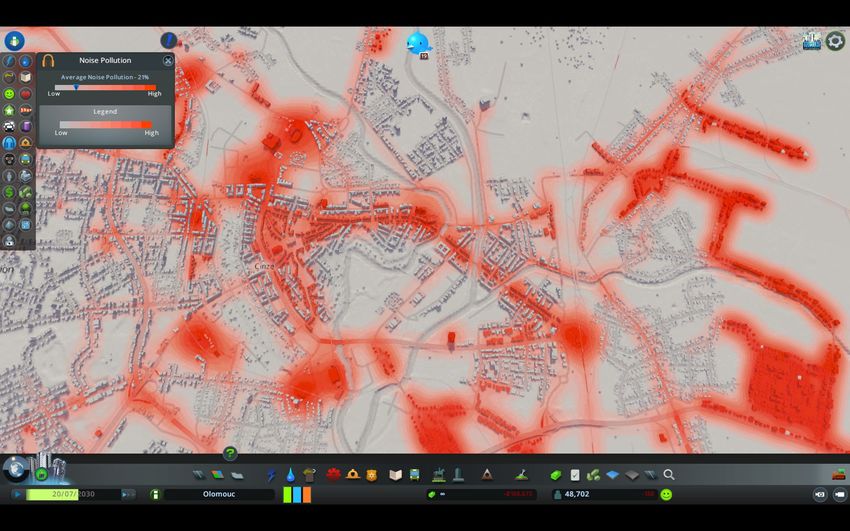
Task: Open the Zoning tool menu
Action: [217, 475]
